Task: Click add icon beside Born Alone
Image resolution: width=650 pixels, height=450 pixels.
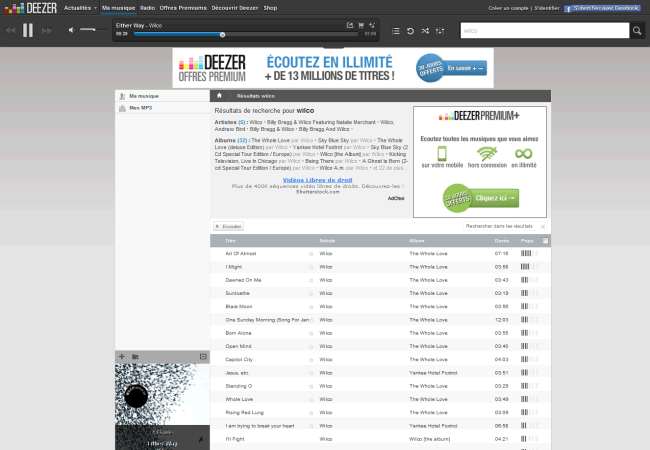Action: coord(311,333)
